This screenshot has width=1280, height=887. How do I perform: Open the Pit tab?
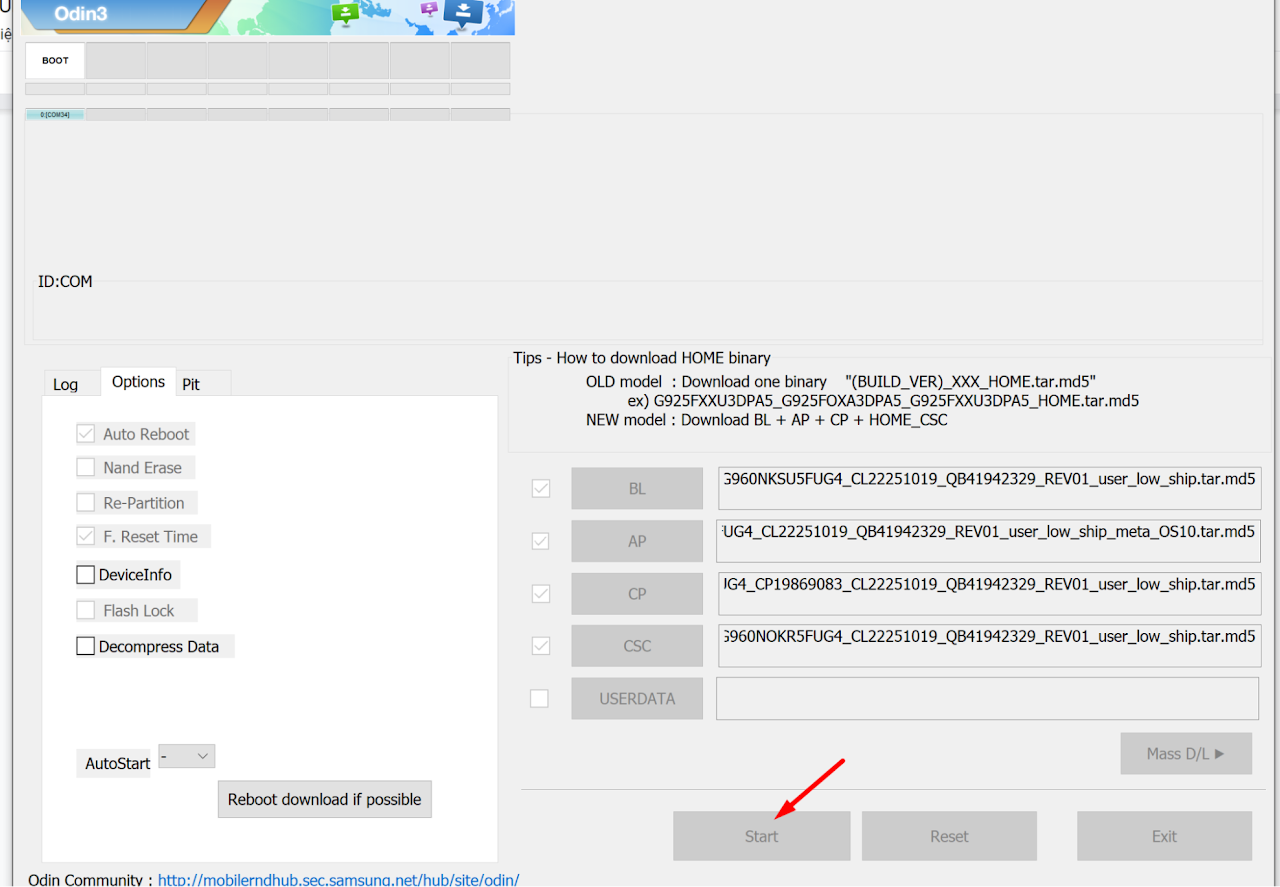point(191,384)
